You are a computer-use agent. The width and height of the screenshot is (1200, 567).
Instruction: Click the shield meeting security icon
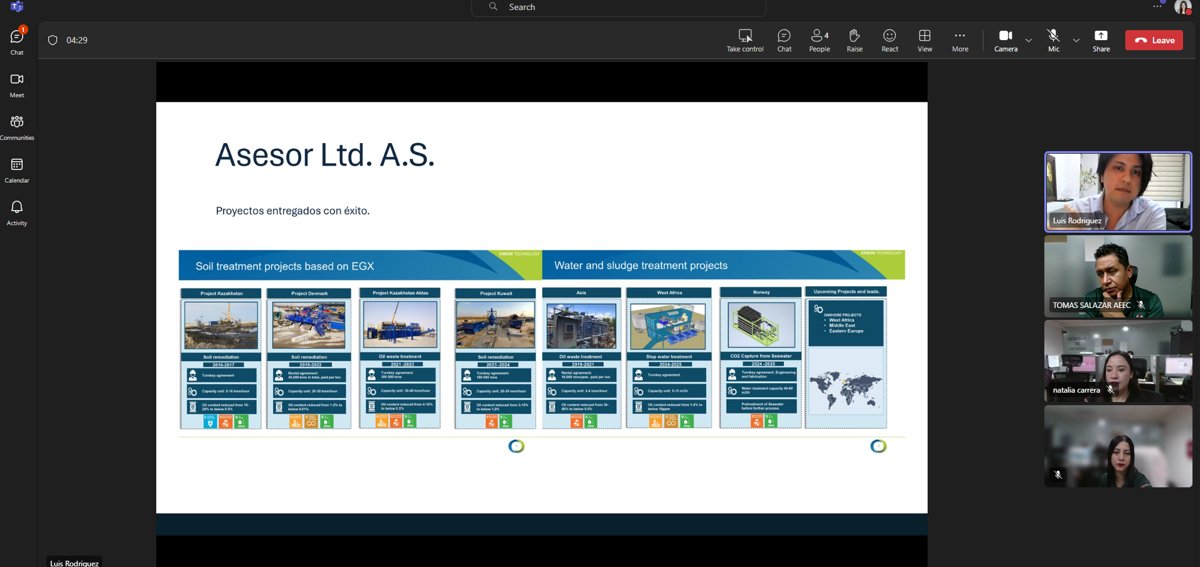[53, 40]
